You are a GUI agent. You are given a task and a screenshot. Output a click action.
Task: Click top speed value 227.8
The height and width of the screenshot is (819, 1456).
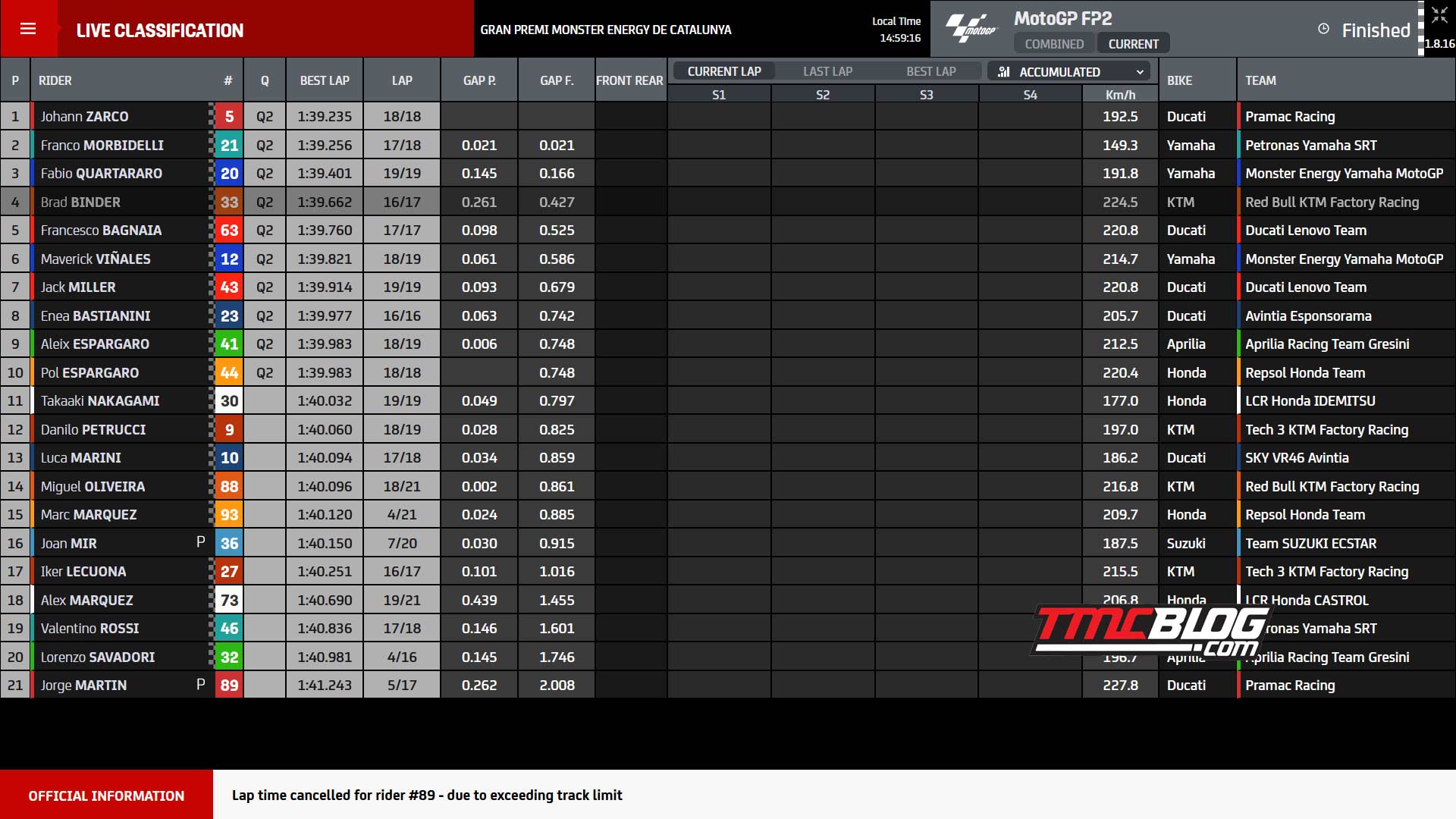pos(1120,685)
